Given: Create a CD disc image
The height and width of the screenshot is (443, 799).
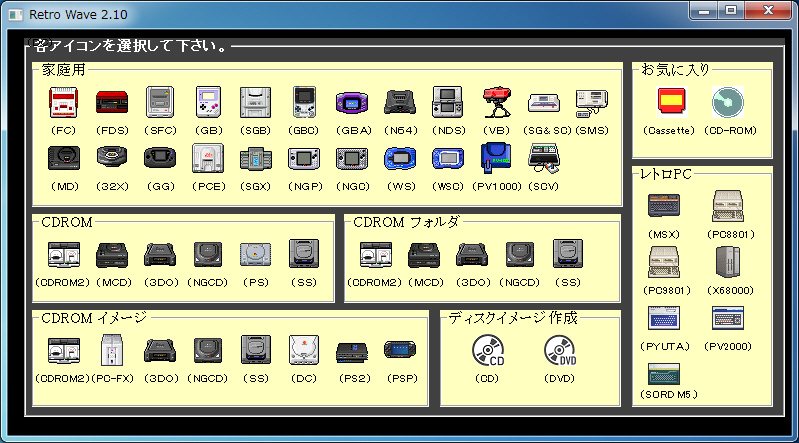Looking at the screenshot, I should click(488, 350).
